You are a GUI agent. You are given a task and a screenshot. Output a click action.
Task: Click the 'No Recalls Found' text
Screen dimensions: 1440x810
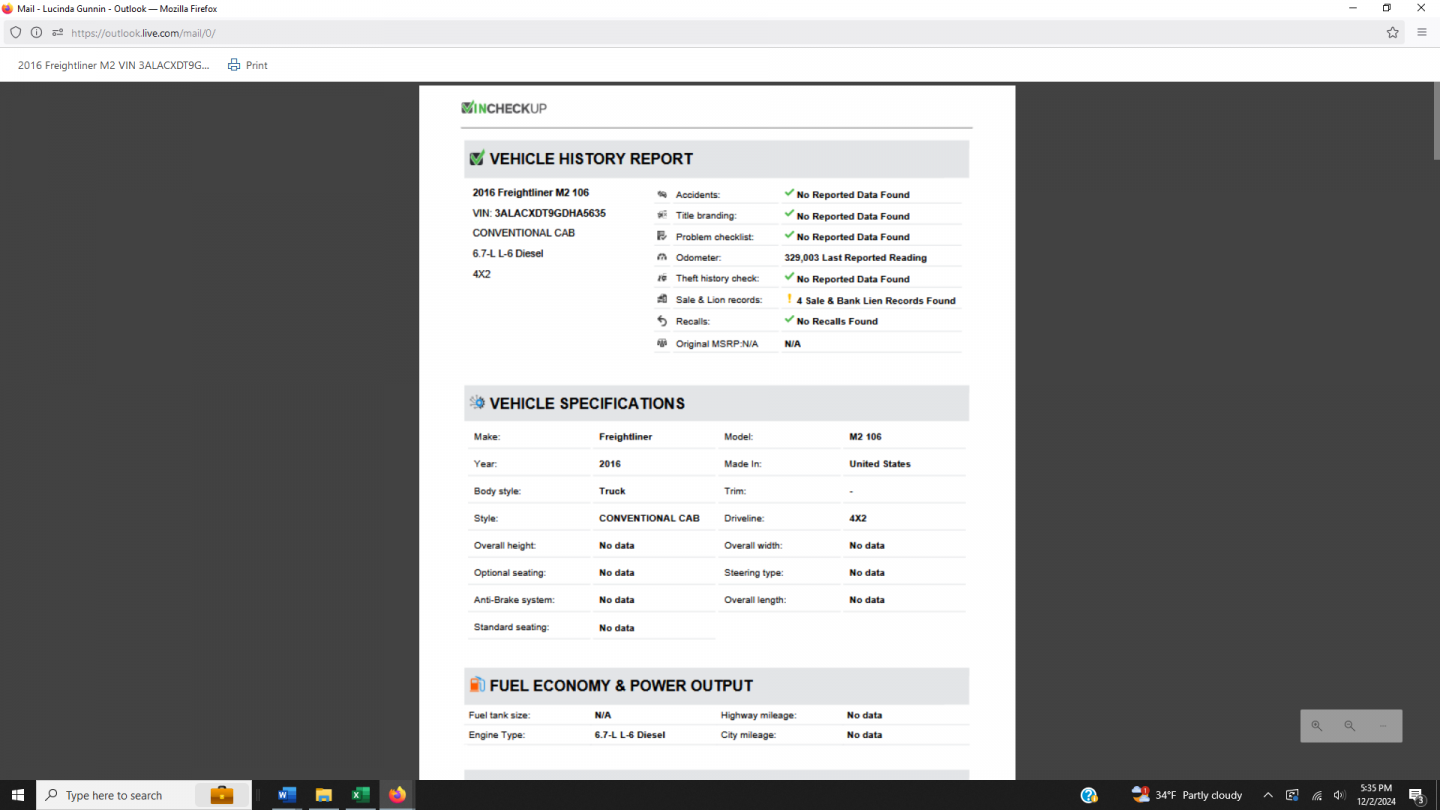point(837,321)
